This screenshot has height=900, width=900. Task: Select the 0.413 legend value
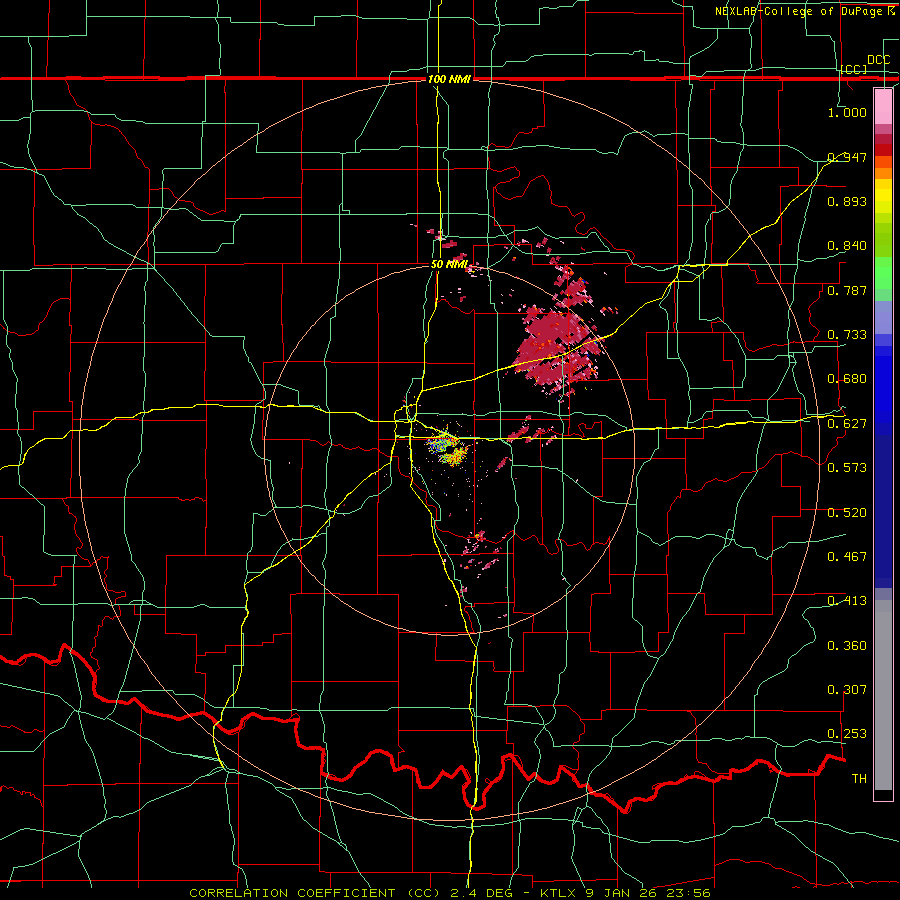pos(847,601)
